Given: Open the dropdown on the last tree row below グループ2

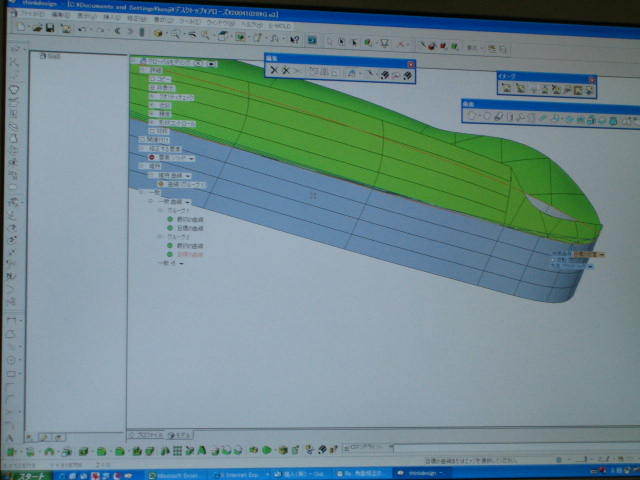Looking at the screenshot, I should pyautogui.click(x=181, y=263).
